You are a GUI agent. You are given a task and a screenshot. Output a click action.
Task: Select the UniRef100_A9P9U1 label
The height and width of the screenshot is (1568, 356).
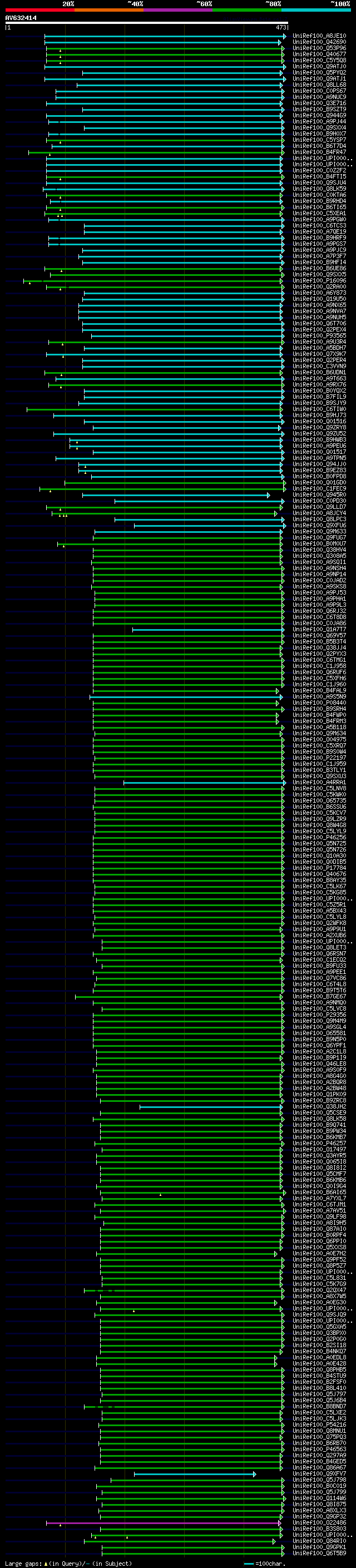click(319, 929)
